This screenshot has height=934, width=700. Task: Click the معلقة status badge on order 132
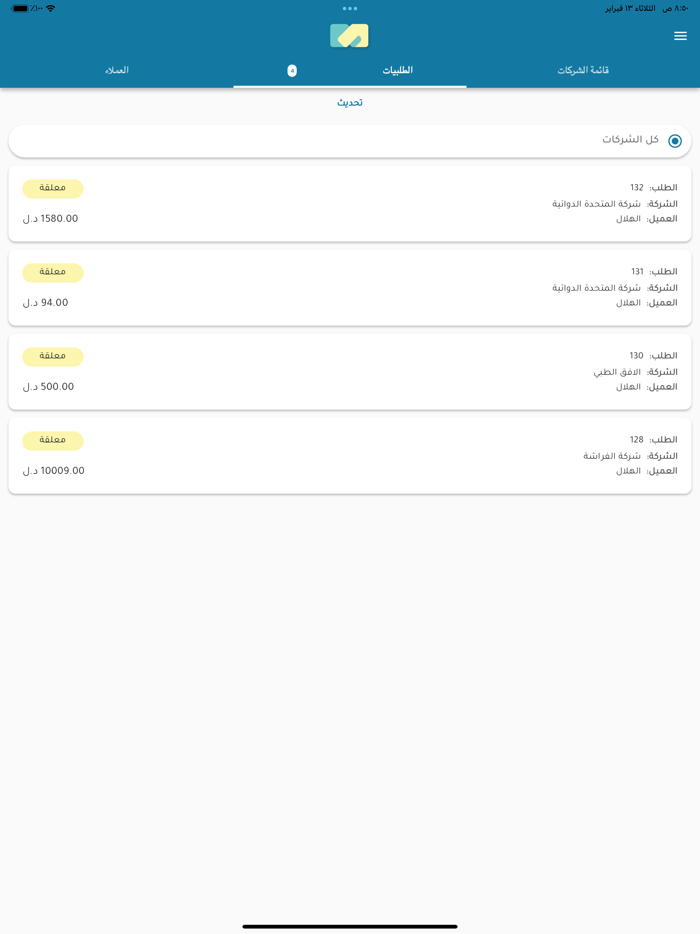tap(52, 189)
